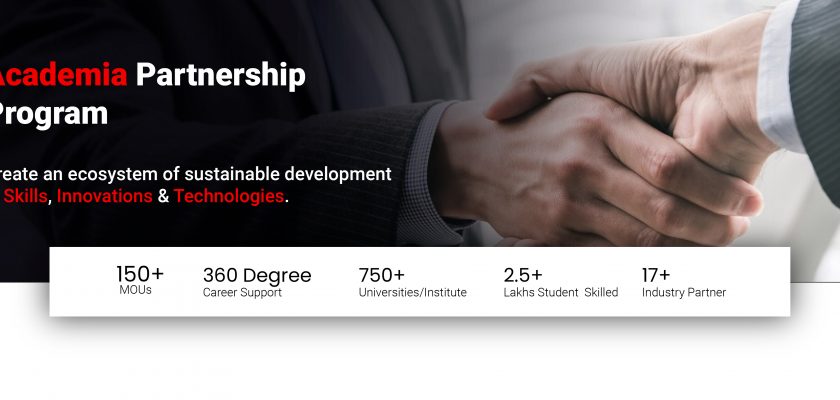Viewport: 840px width, 400px height.
Task: Click the red Academia heading word
Action: 64,75
